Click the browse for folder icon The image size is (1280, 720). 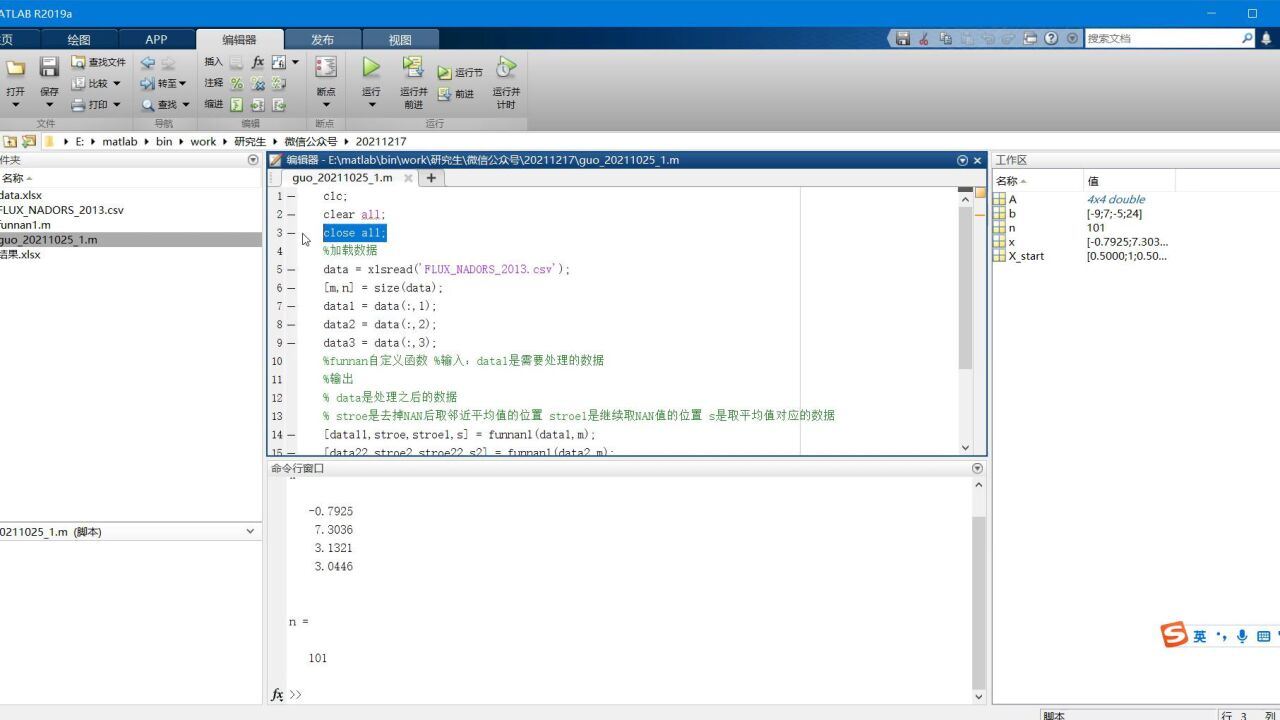[x=28, y=141]
